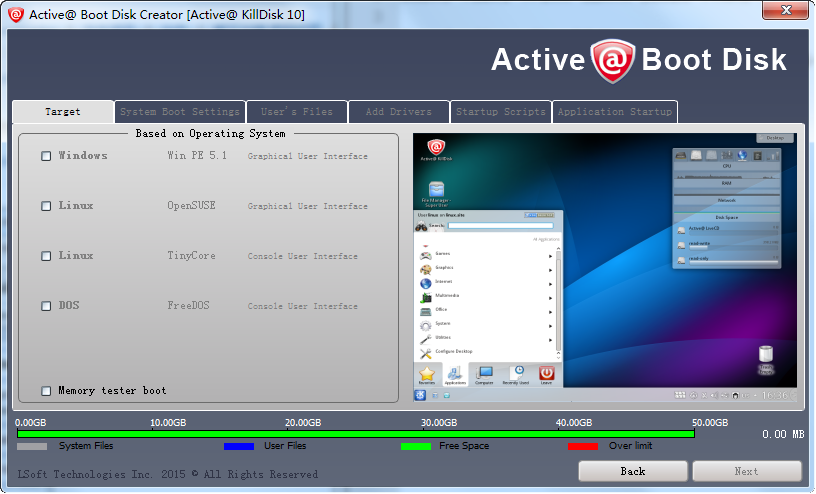Switch to the System Boot Settings tab
This screenshot has height=494, width=816.
point(179,112)
